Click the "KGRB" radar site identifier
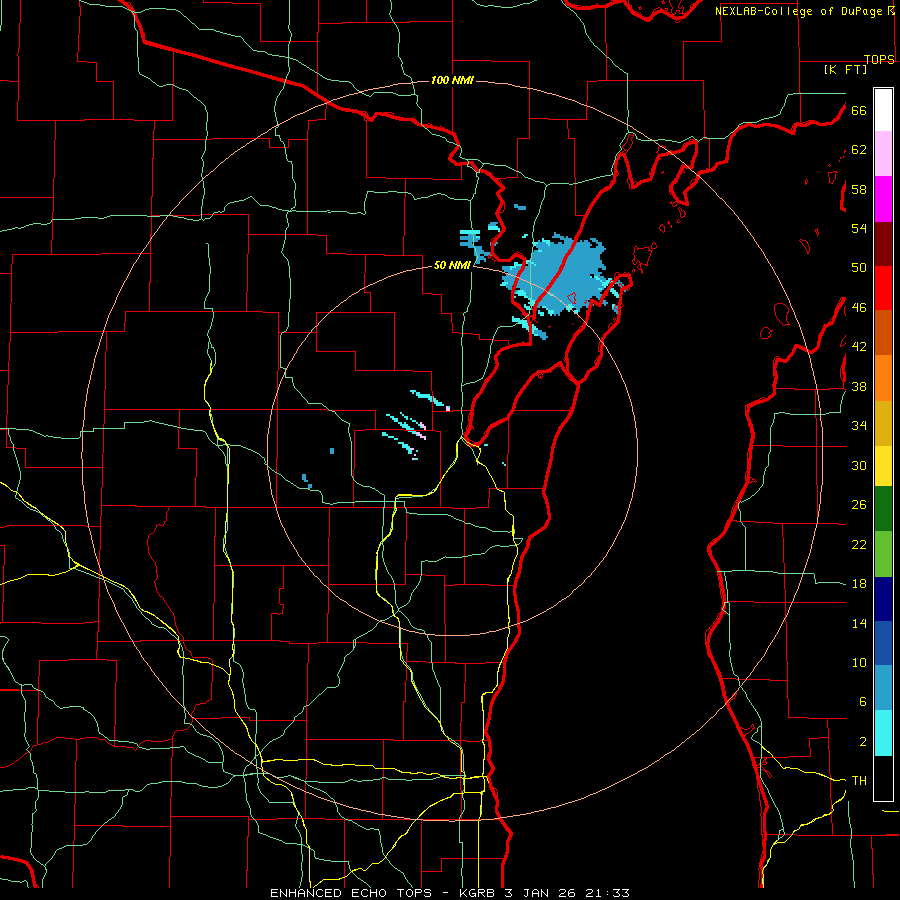 pos(479,893)
